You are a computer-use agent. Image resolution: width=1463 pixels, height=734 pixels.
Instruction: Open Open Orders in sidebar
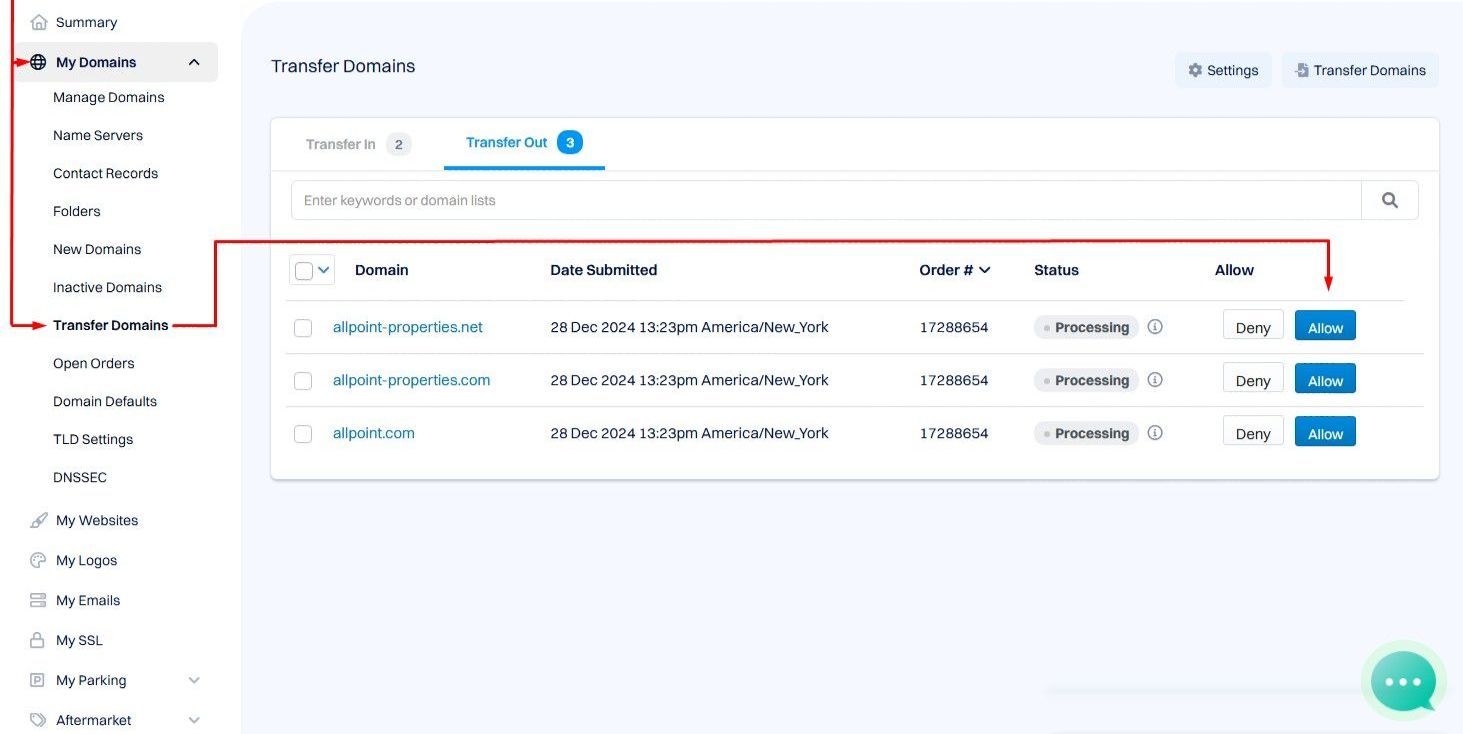(x=94, y=363)
